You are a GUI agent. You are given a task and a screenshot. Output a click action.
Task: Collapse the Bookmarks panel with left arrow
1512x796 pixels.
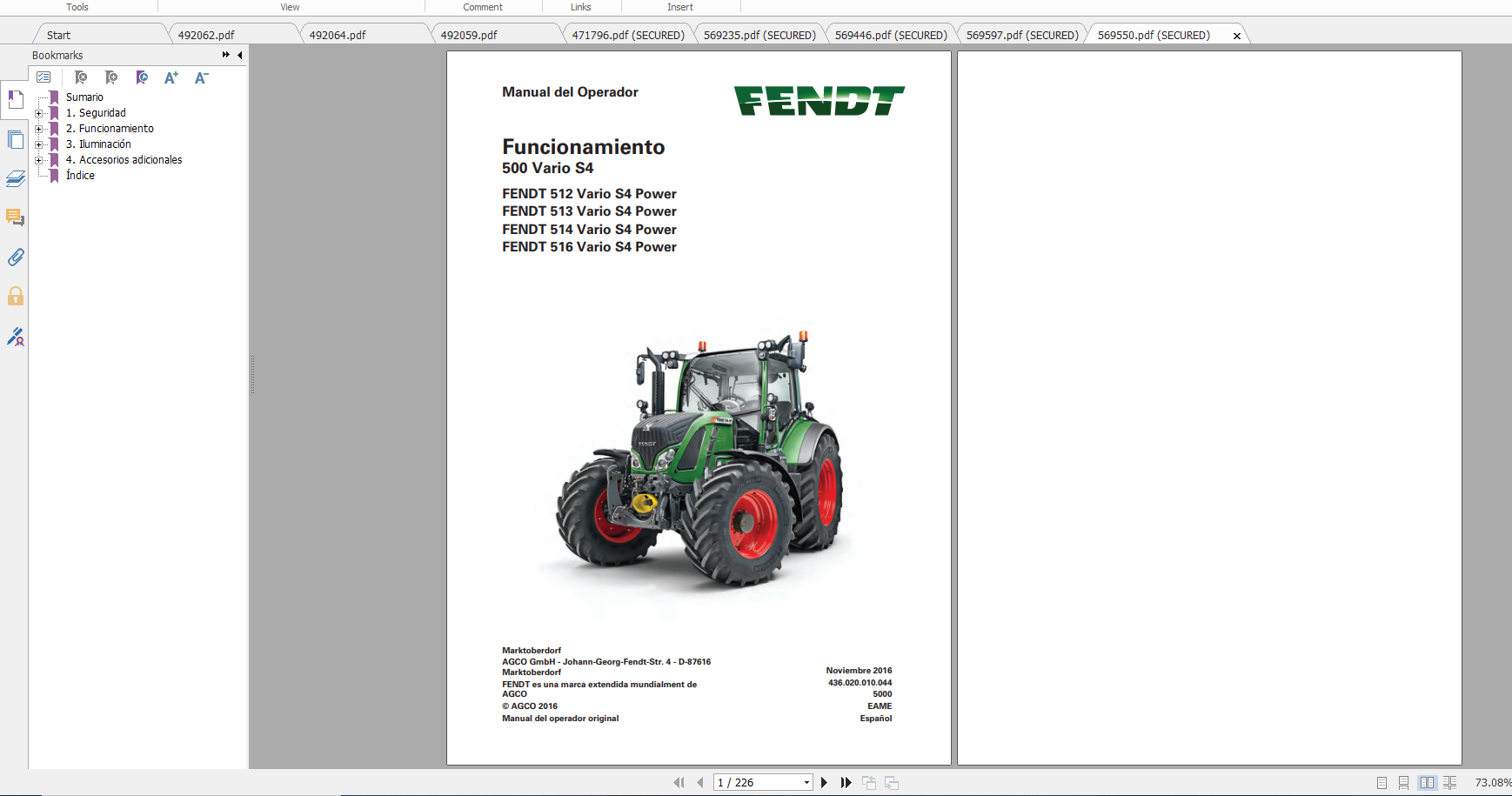pyautogui.click(x=239, y=55)
